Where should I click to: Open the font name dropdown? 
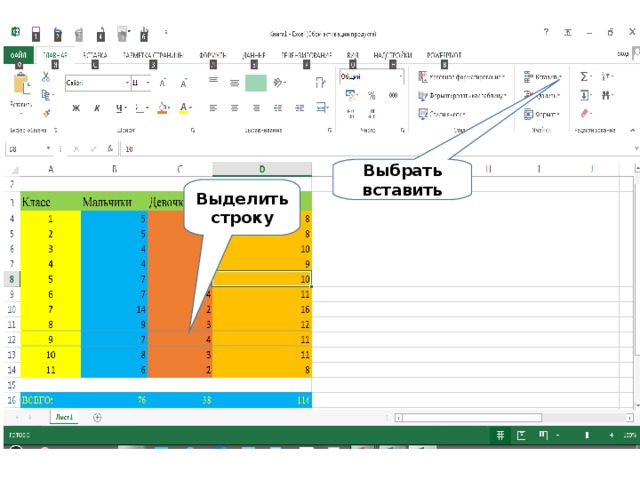click(x=126, y=83)
